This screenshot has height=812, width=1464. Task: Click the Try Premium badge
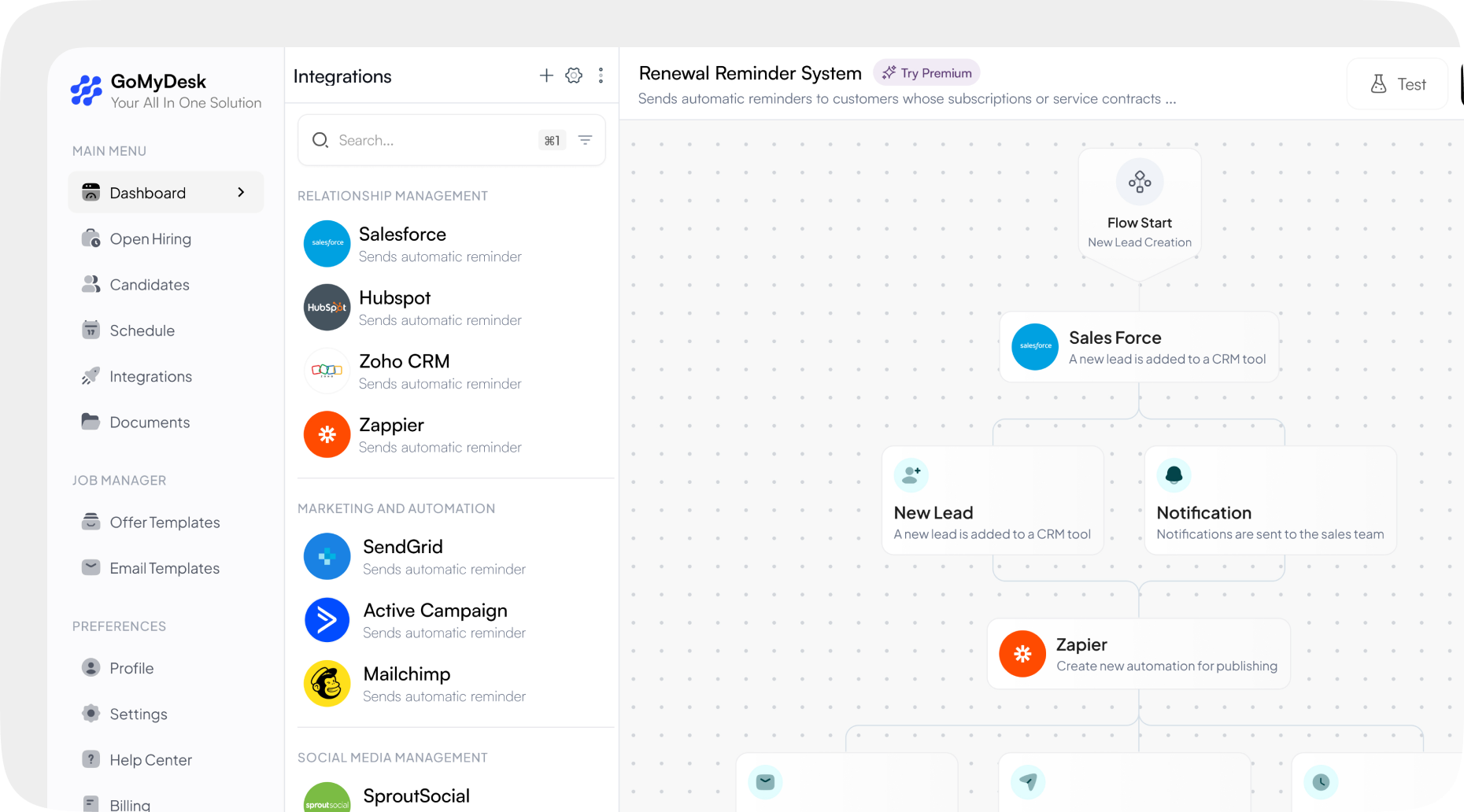[926, 72]
